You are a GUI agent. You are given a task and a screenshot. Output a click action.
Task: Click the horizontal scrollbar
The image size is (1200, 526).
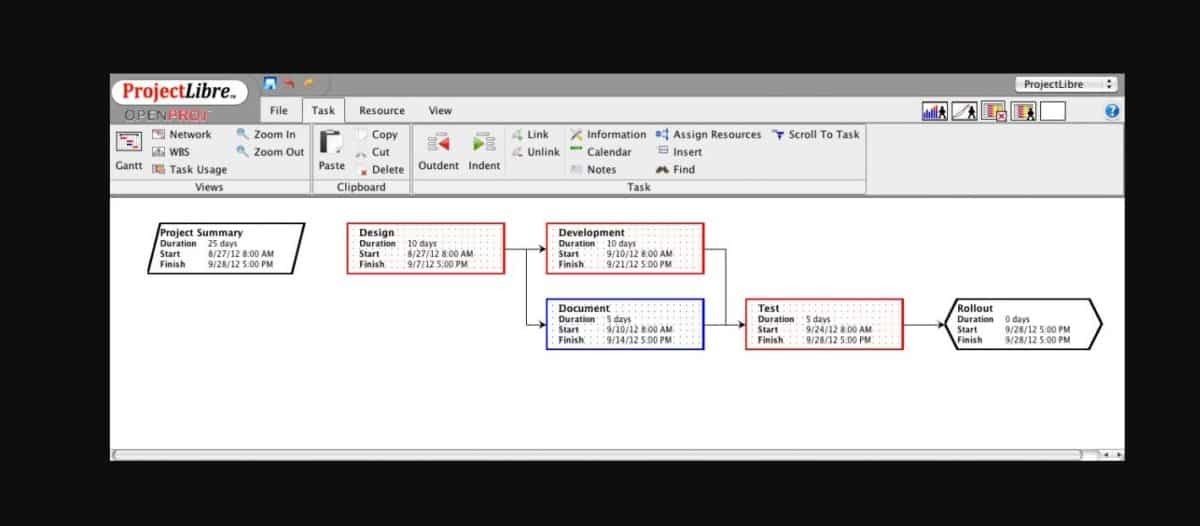[x=597, y=454]
